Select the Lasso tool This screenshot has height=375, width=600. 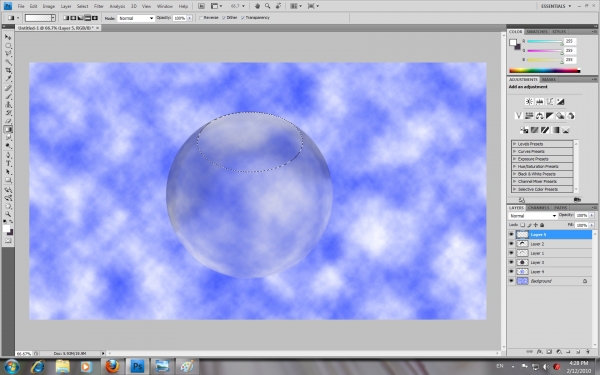[8, 54]
